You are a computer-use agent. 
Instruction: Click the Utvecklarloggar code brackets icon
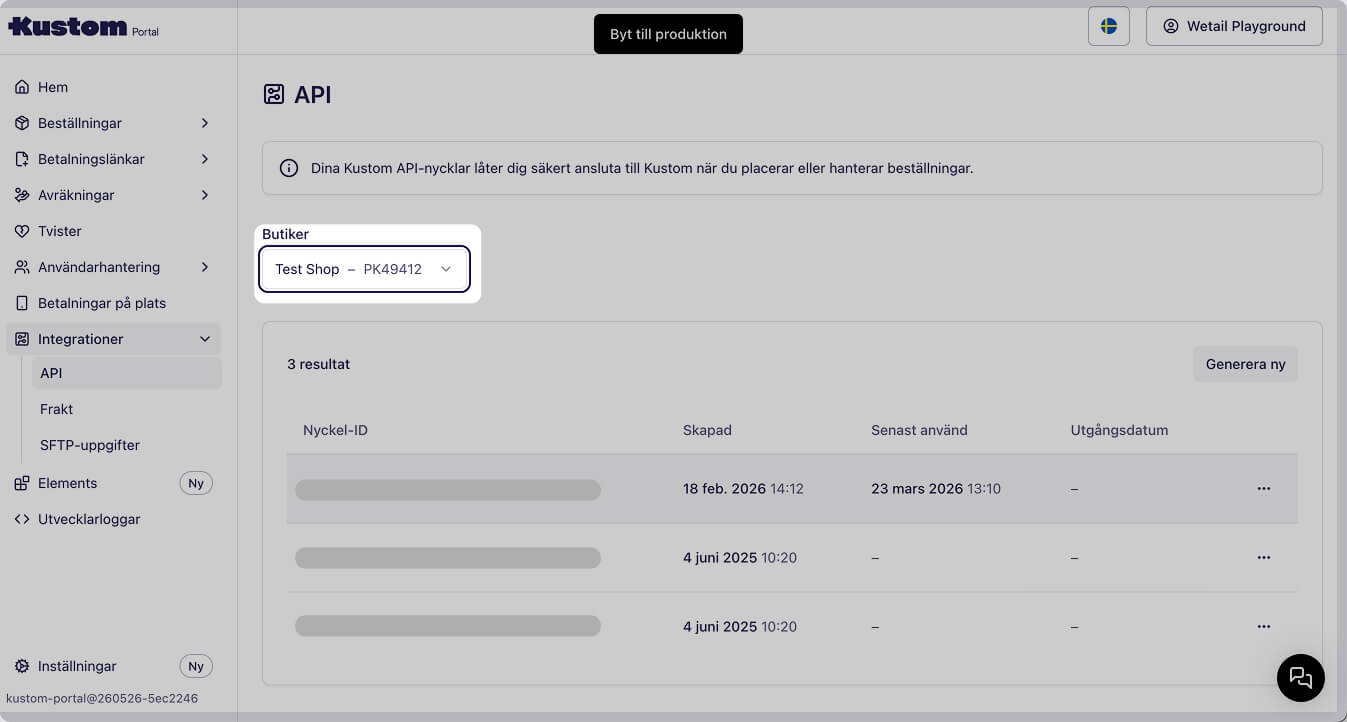click(22, 519)
